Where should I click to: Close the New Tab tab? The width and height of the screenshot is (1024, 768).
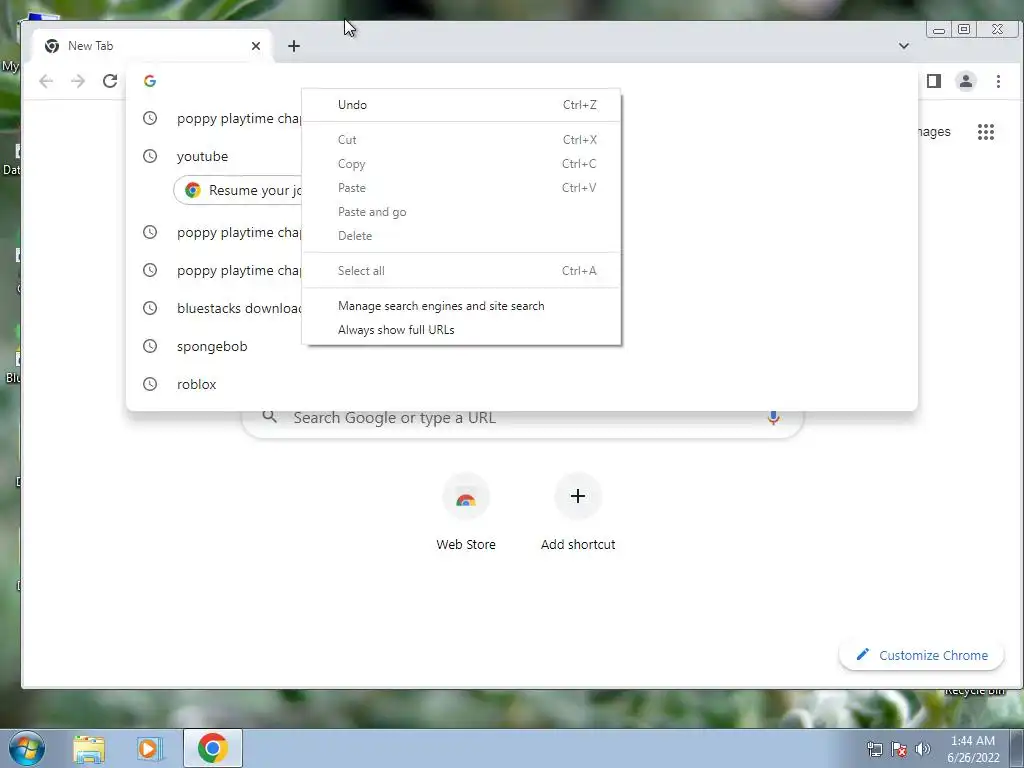(x=256, y=46)
